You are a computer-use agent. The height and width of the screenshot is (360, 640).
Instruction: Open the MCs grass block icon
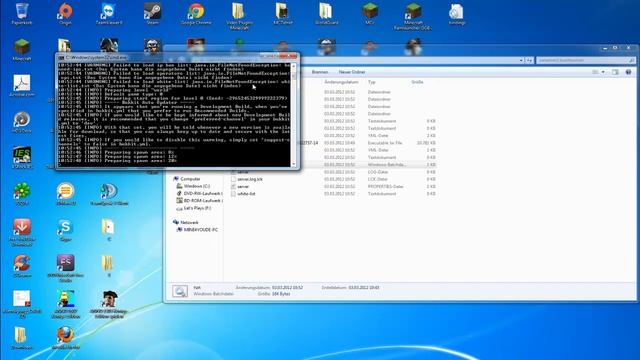pyautogui.click(x=370, y=13)
